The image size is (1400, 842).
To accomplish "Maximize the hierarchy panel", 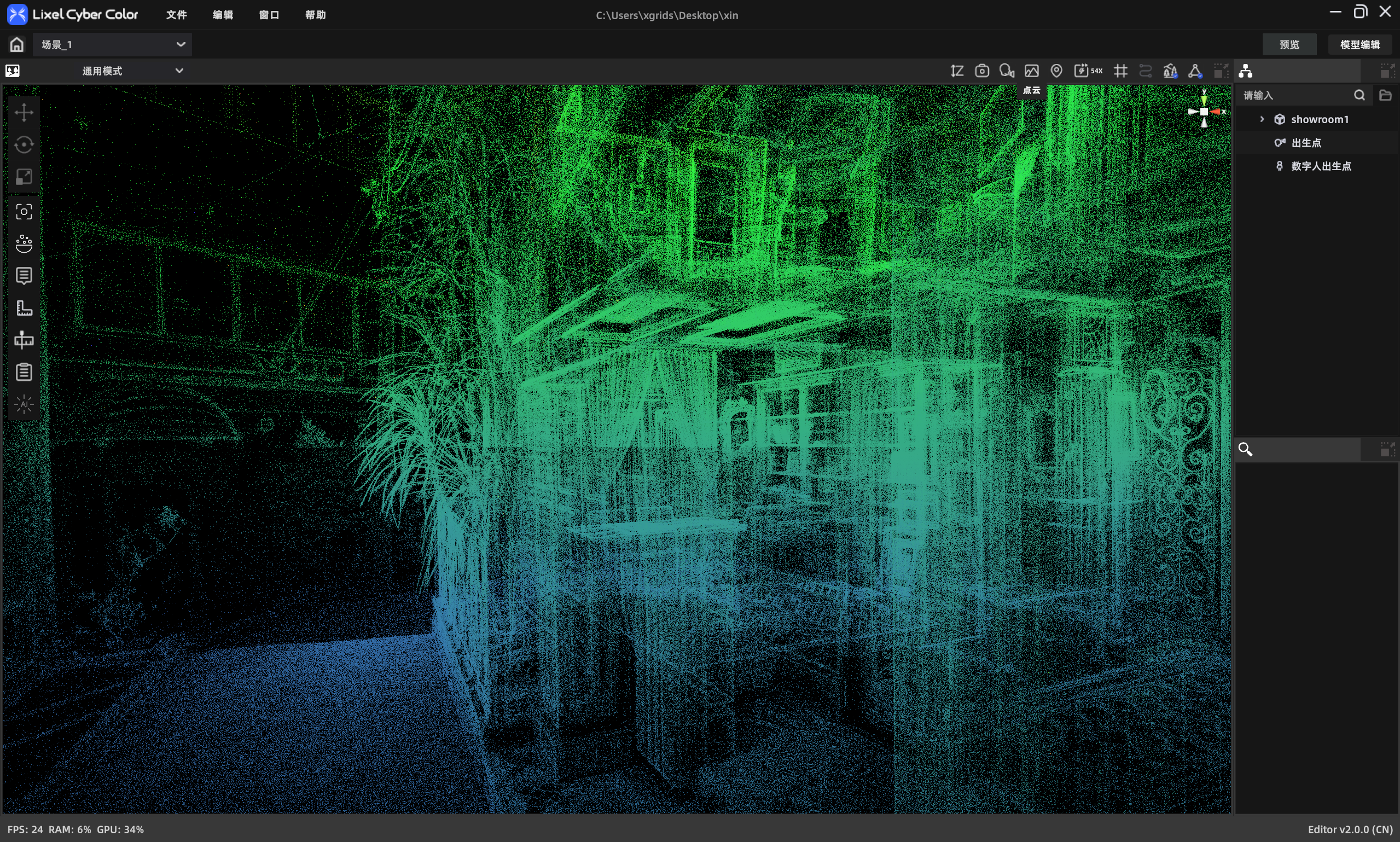I will click(1387, 71).
